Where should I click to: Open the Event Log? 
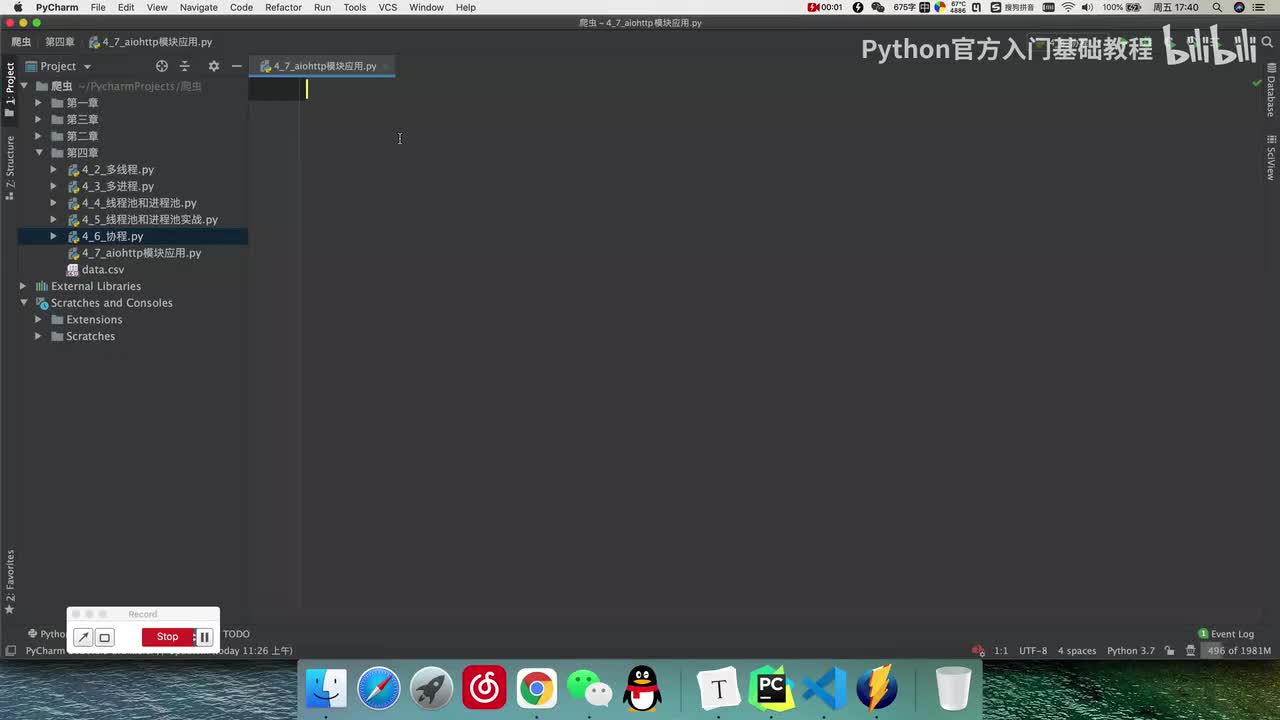pyautogui.click(x=1226, y=634)
